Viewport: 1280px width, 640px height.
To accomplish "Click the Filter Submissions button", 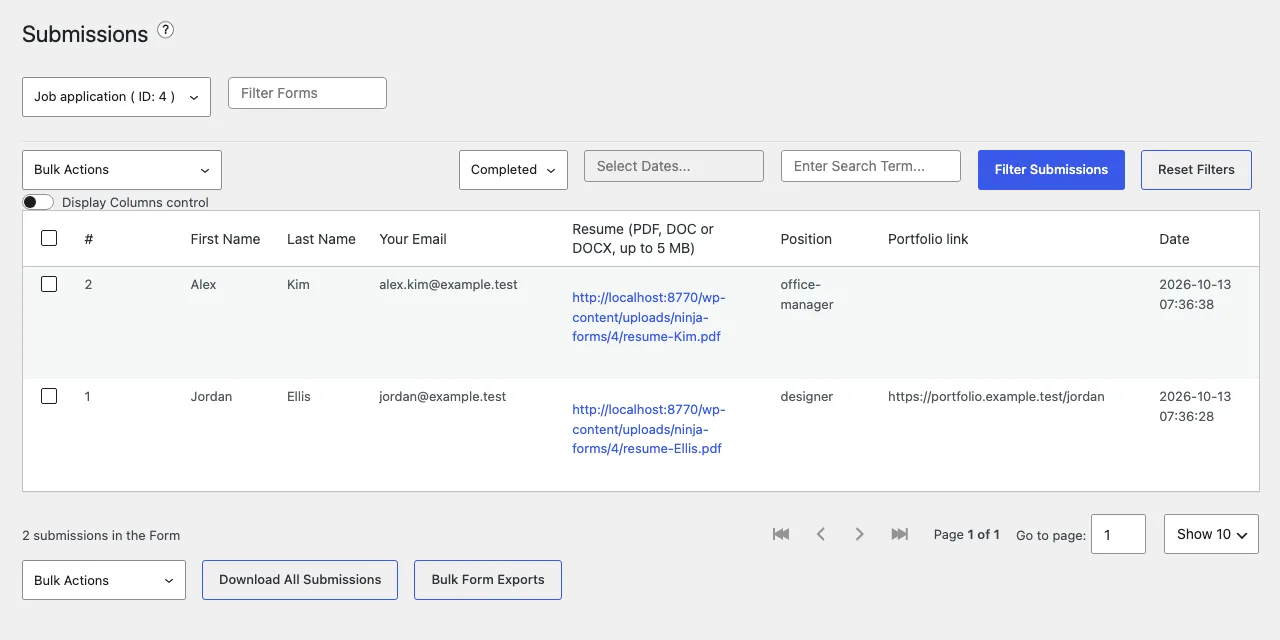I will [1051, 170].
